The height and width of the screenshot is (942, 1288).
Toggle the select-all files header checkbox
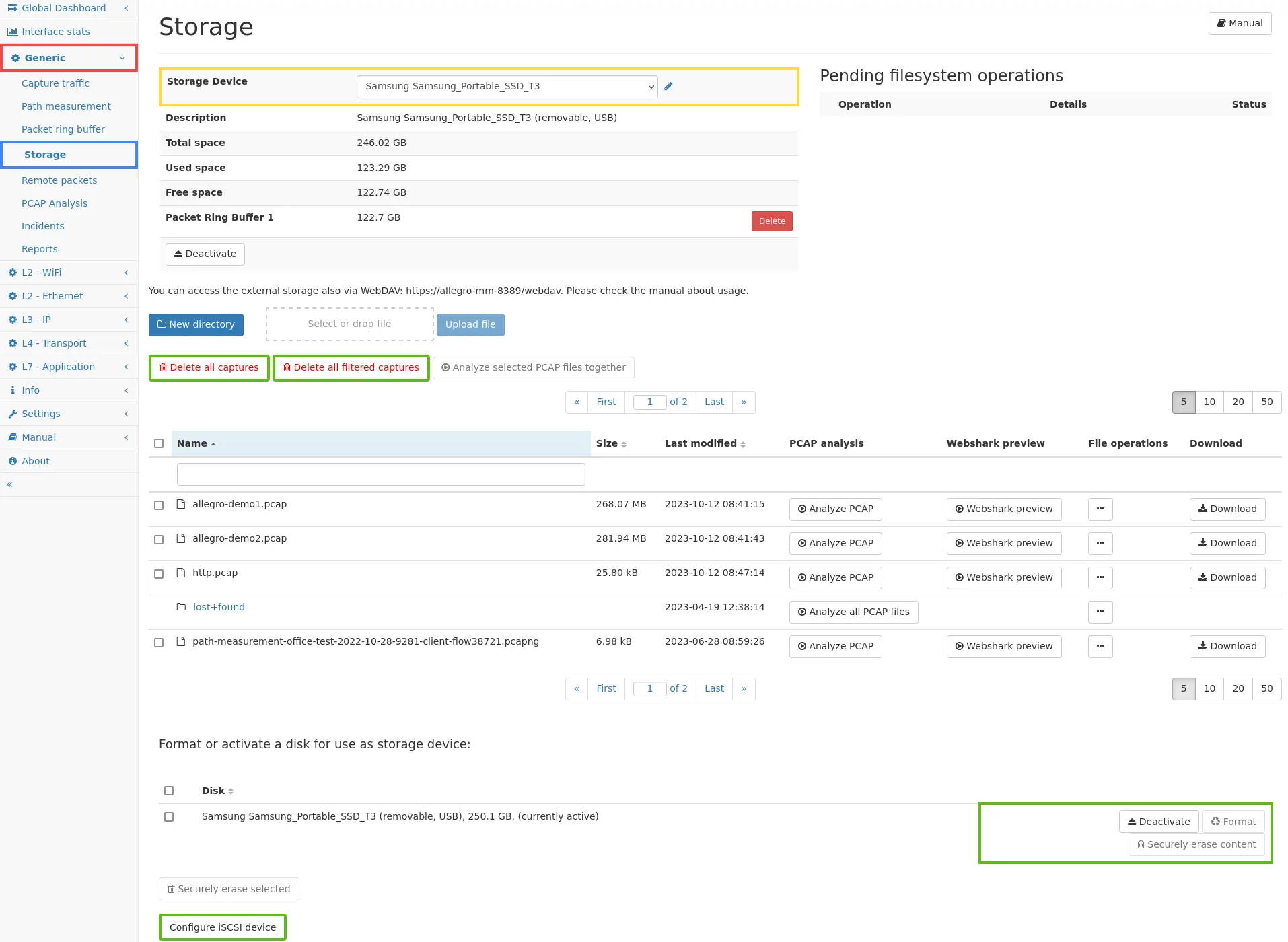pyautogui.click(x=159, y=443)
